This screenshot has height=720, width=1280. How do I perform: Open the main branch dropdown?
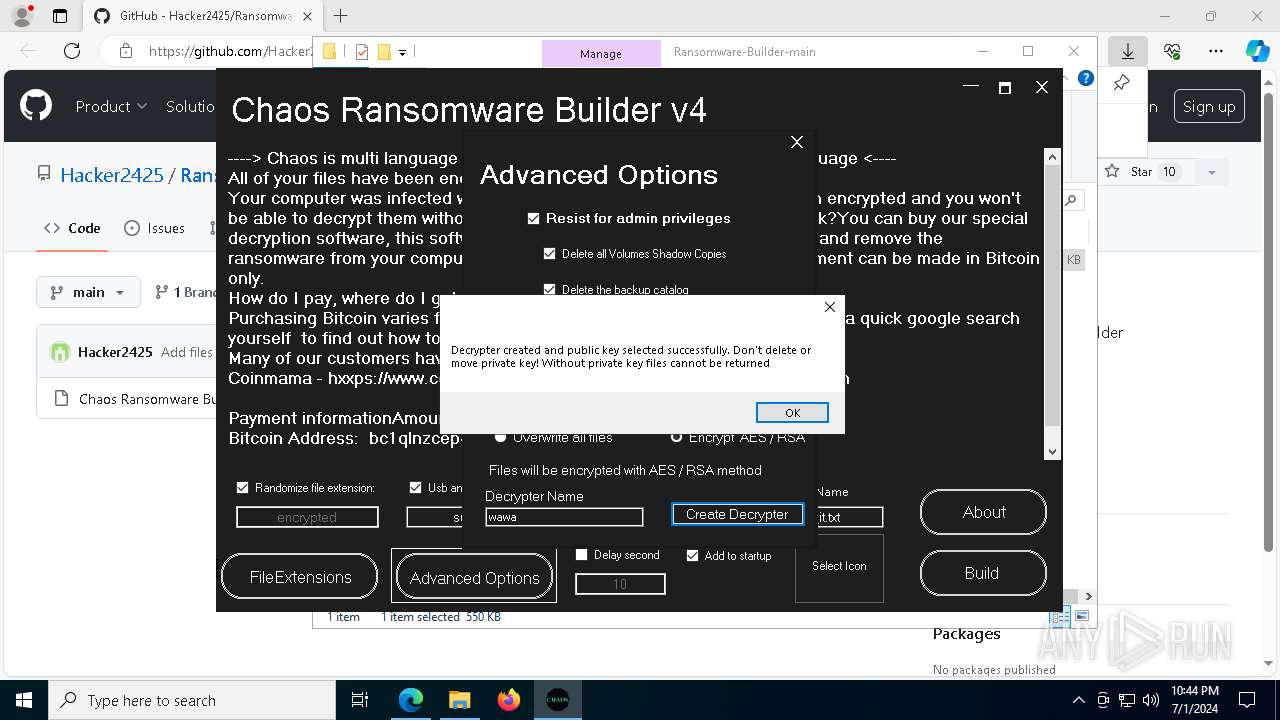[x=87, y=292]
